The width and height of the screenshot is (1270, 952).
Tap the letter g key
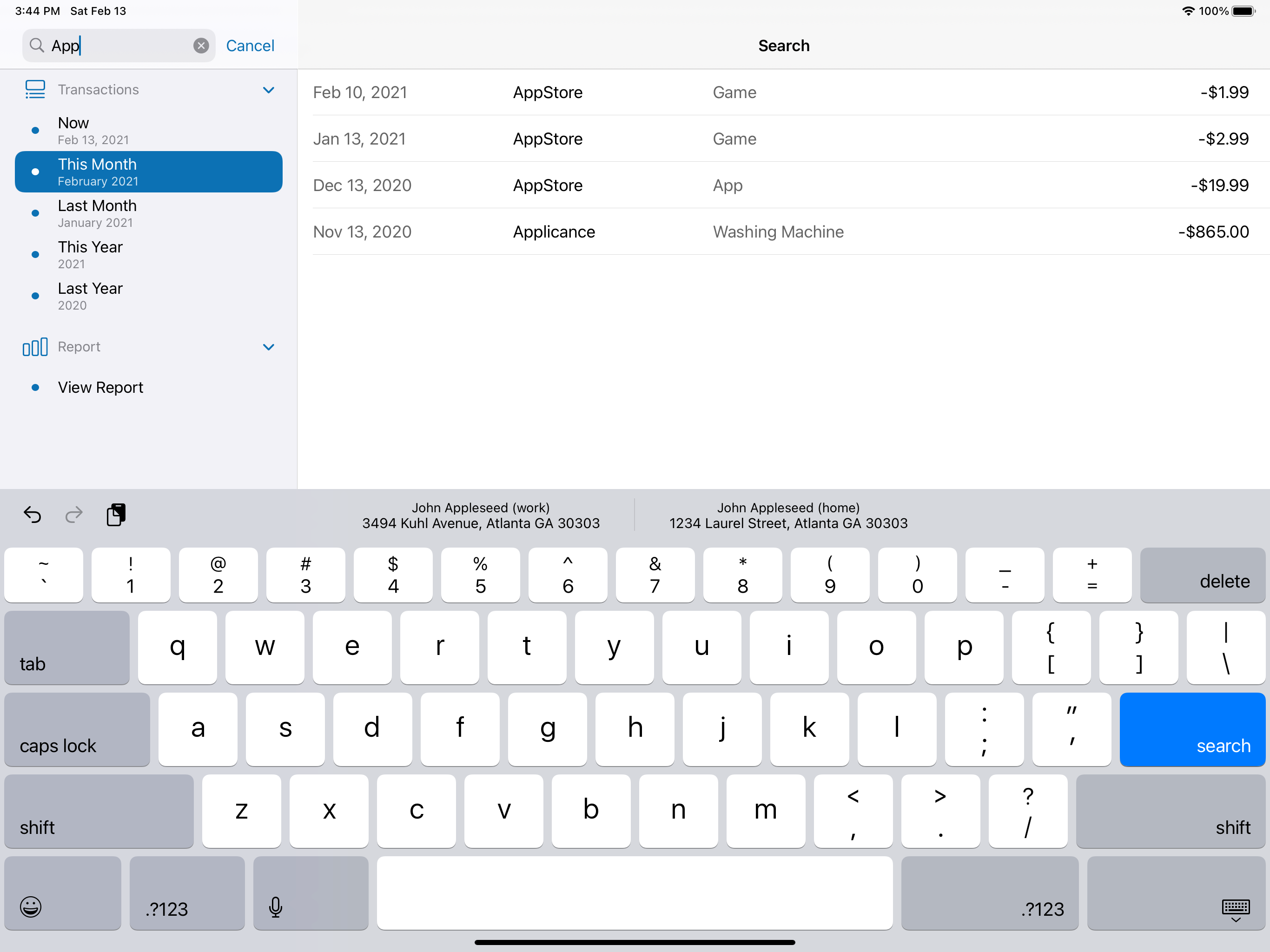[x=548, y=729]
